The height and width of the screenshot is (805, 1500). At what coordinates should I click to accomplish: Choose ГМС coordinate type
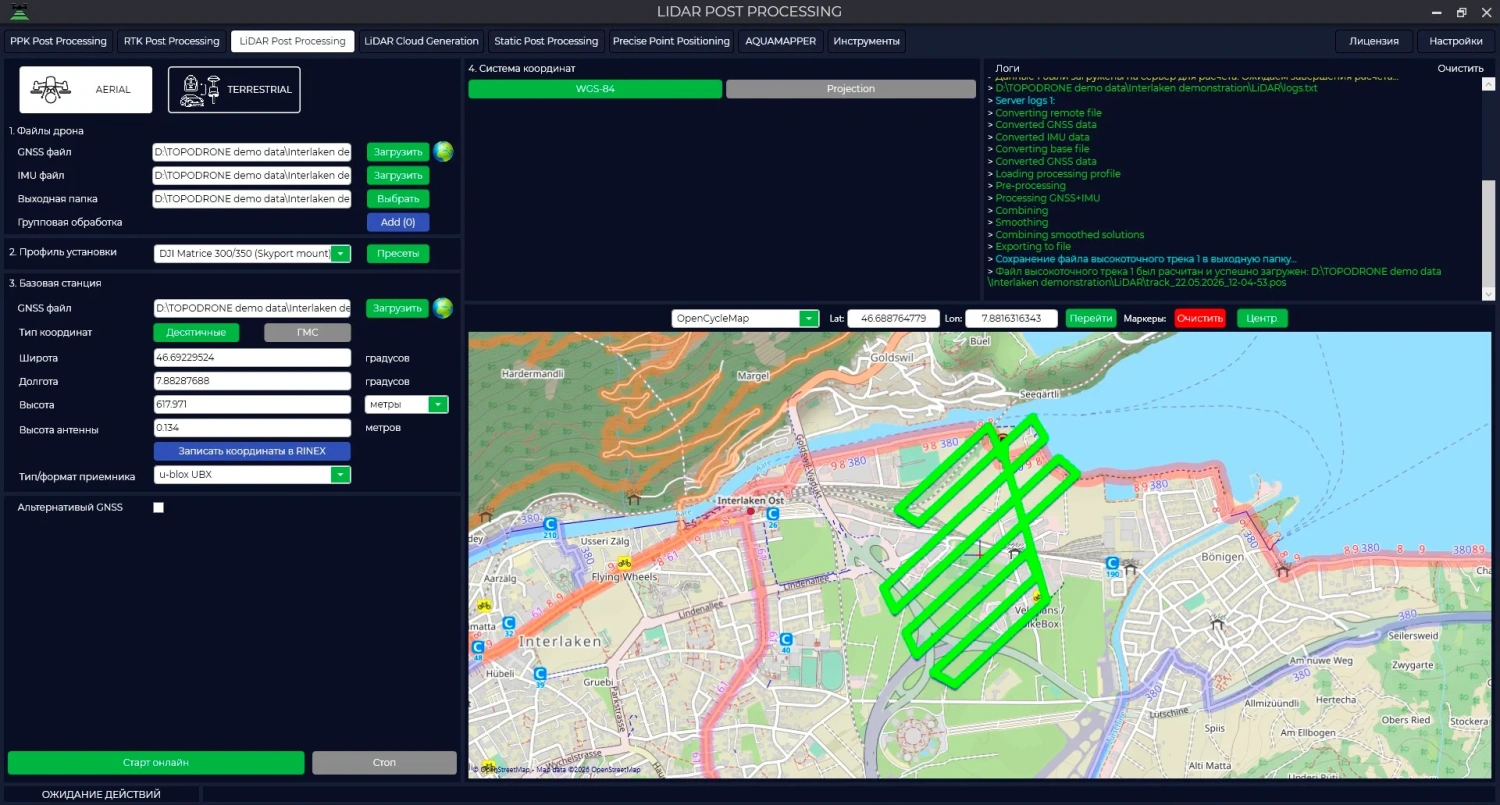pos(308,332)
